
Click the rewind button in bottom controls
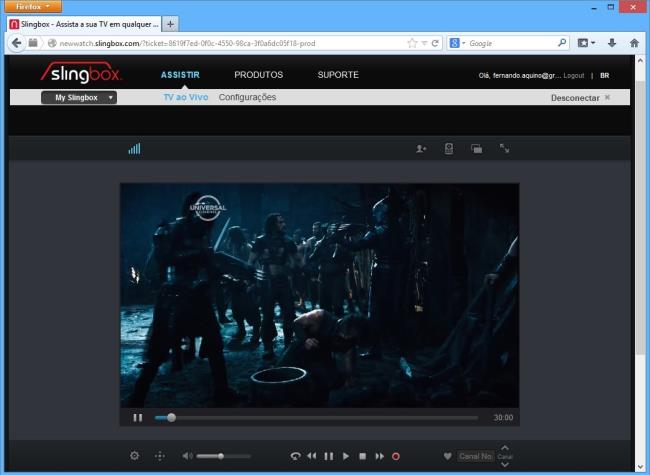coord(312,456)
